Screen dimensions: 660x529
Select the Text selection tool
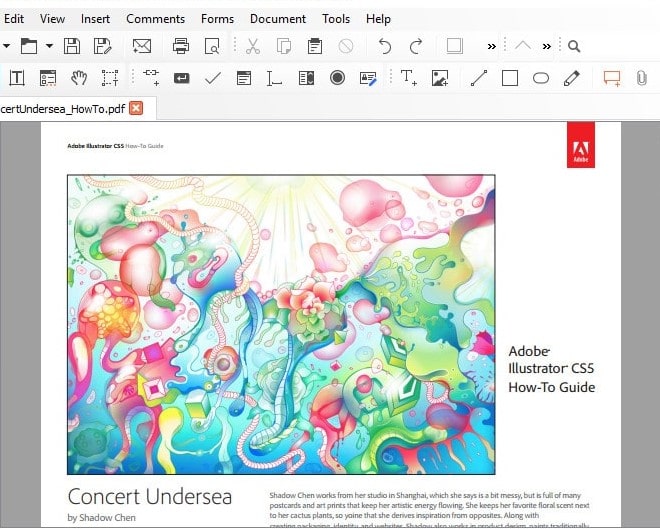pos(17,78)
